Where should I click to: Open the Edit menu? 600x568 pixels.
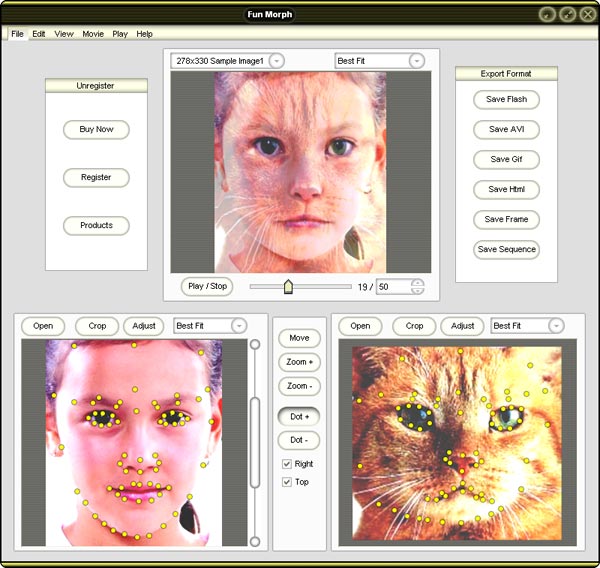click(x=39, y=34)
